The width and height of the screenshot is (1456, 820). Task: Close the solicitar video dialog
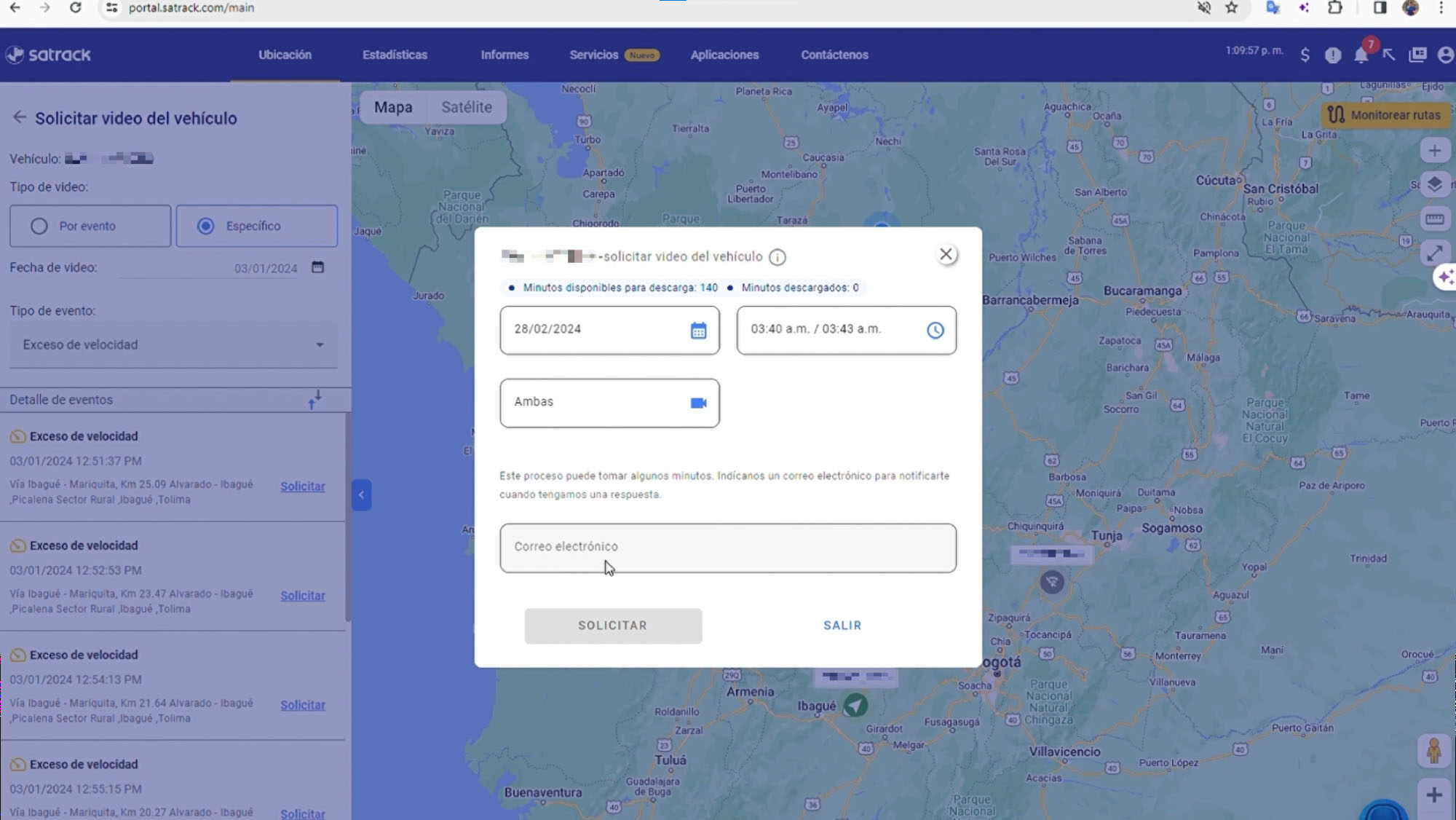coord(946,254)
